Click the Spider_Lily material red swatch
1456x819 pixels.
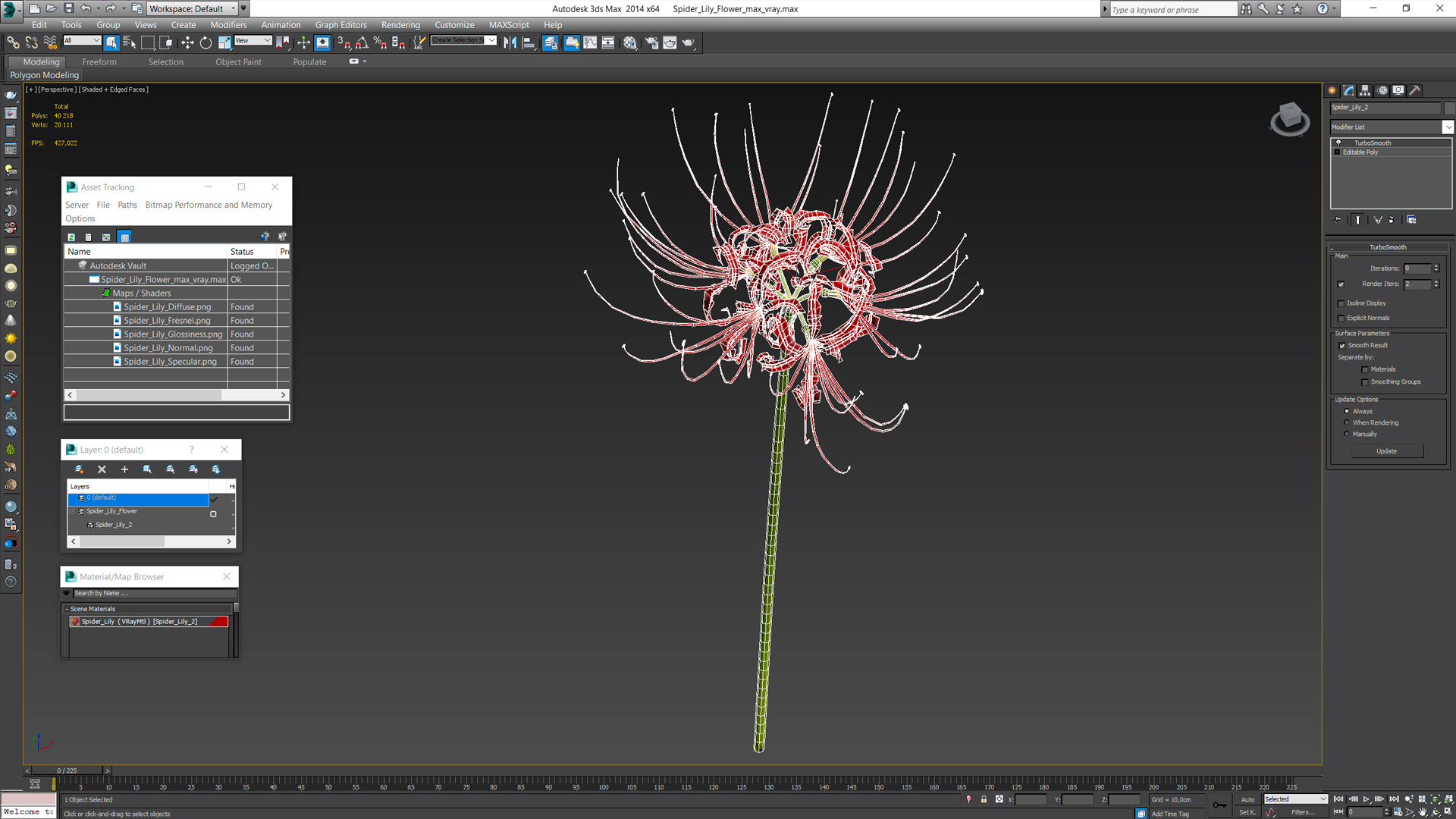click(218, 622)
